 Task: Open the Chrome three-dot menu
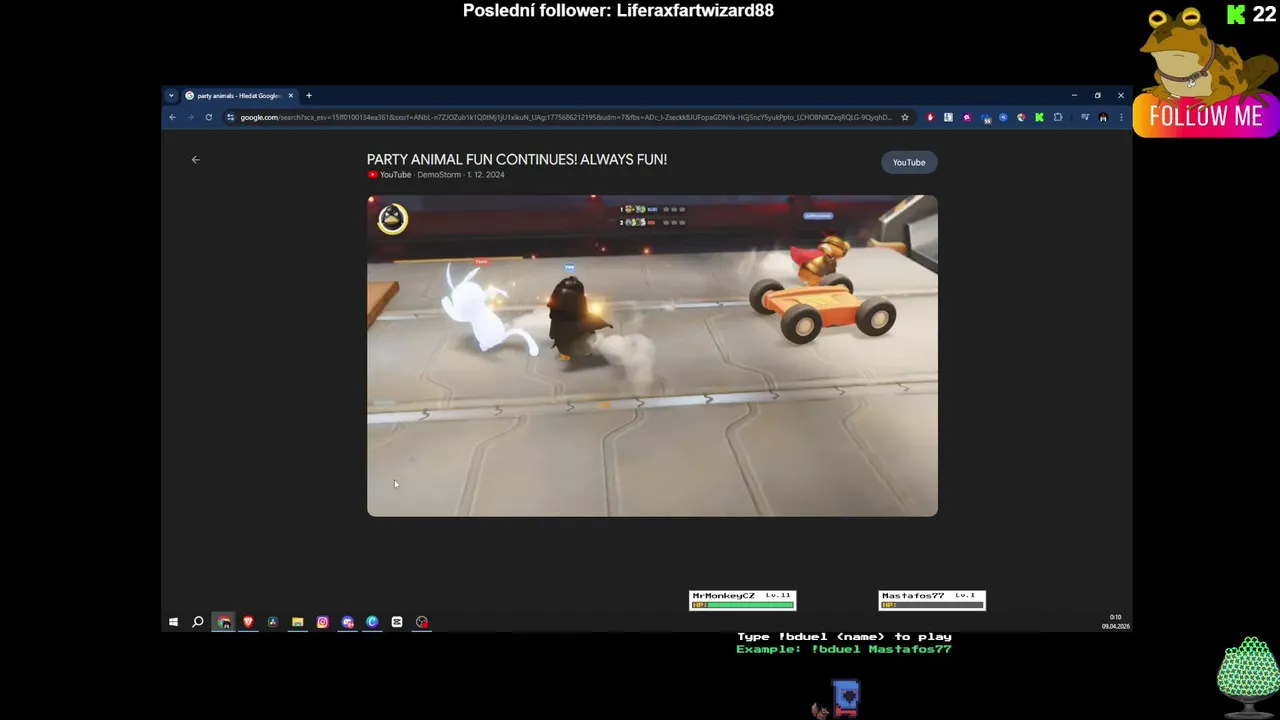(x=1121, y=117)
